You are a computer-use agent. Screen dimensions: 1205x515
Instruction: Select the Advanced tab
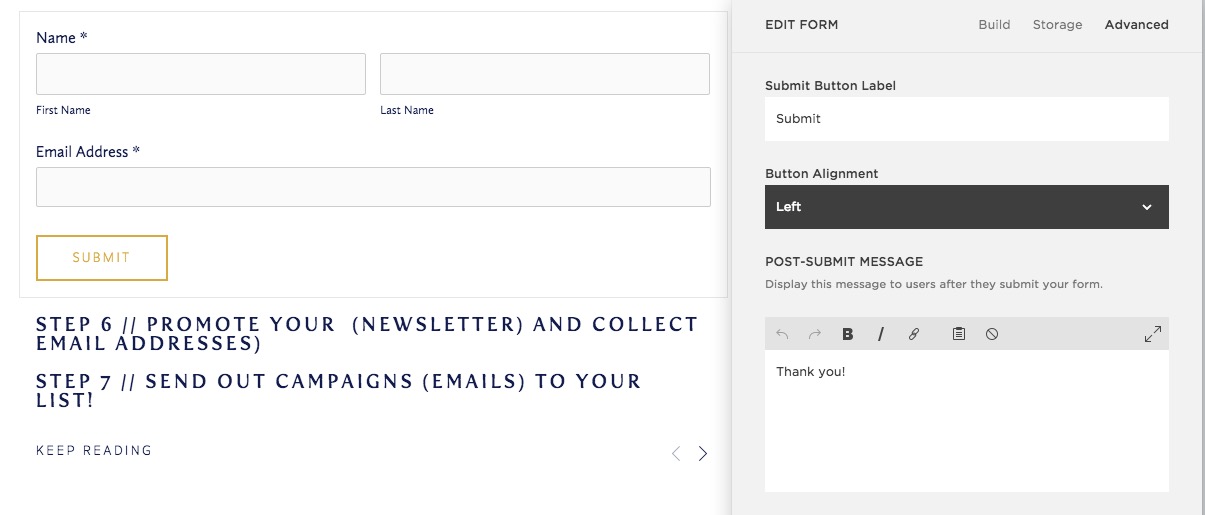tap(1136, 24)
